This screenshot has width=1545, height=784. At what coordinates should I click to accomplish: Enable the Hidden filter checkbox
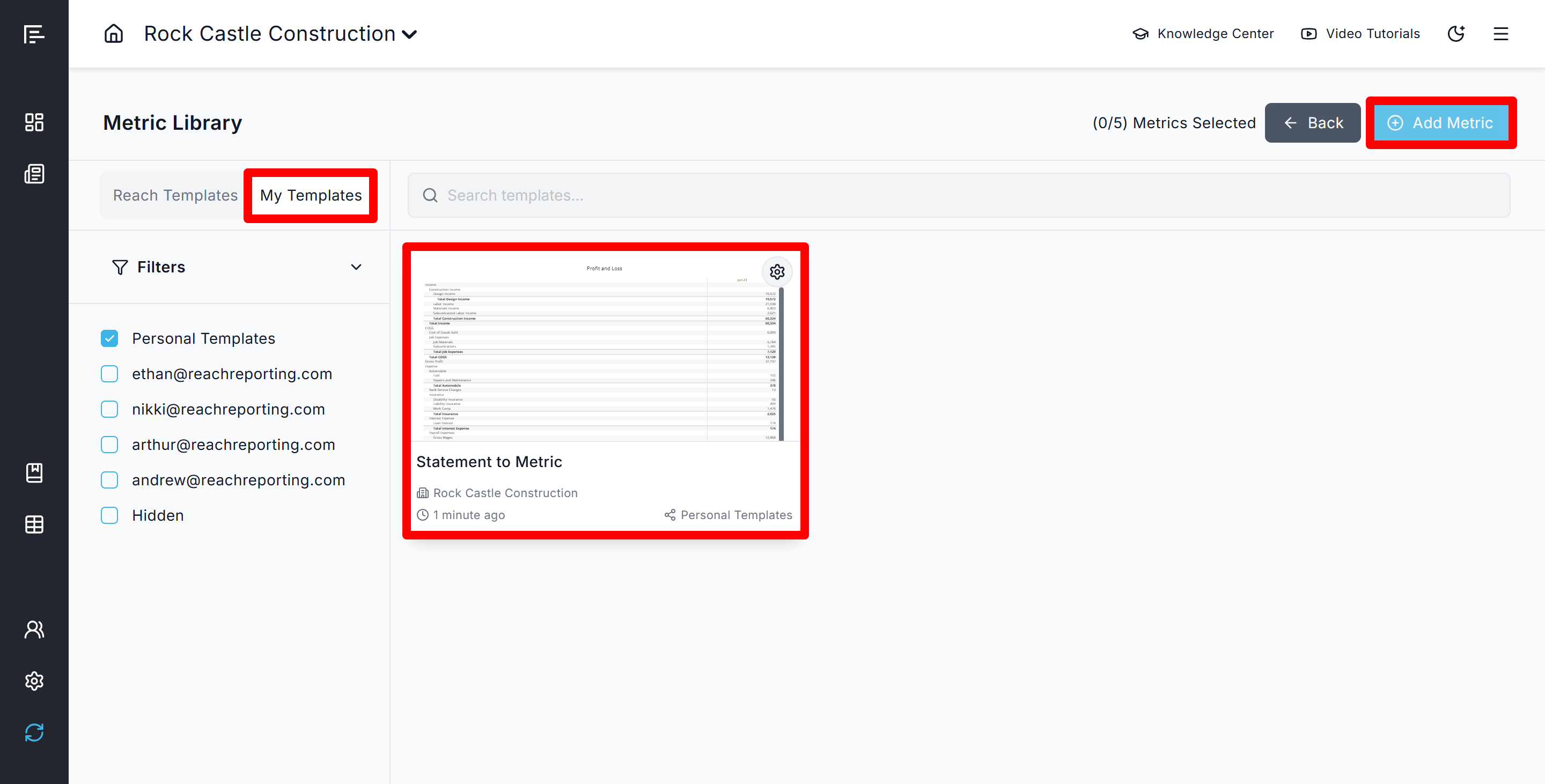[109, 515]
